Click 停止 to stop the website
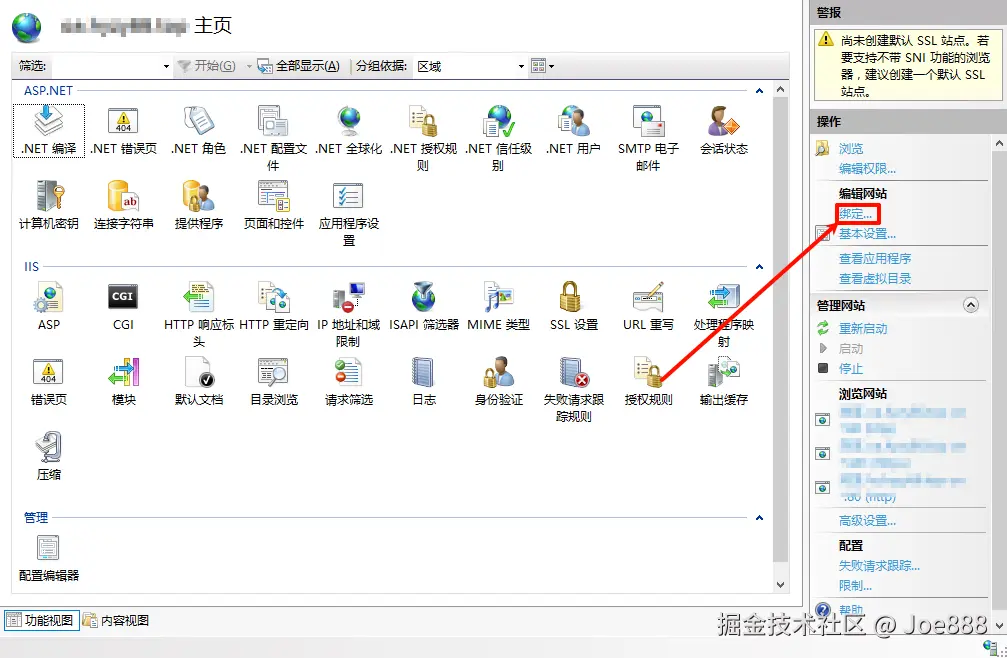Screen dimensions: 1007x658 851,368
